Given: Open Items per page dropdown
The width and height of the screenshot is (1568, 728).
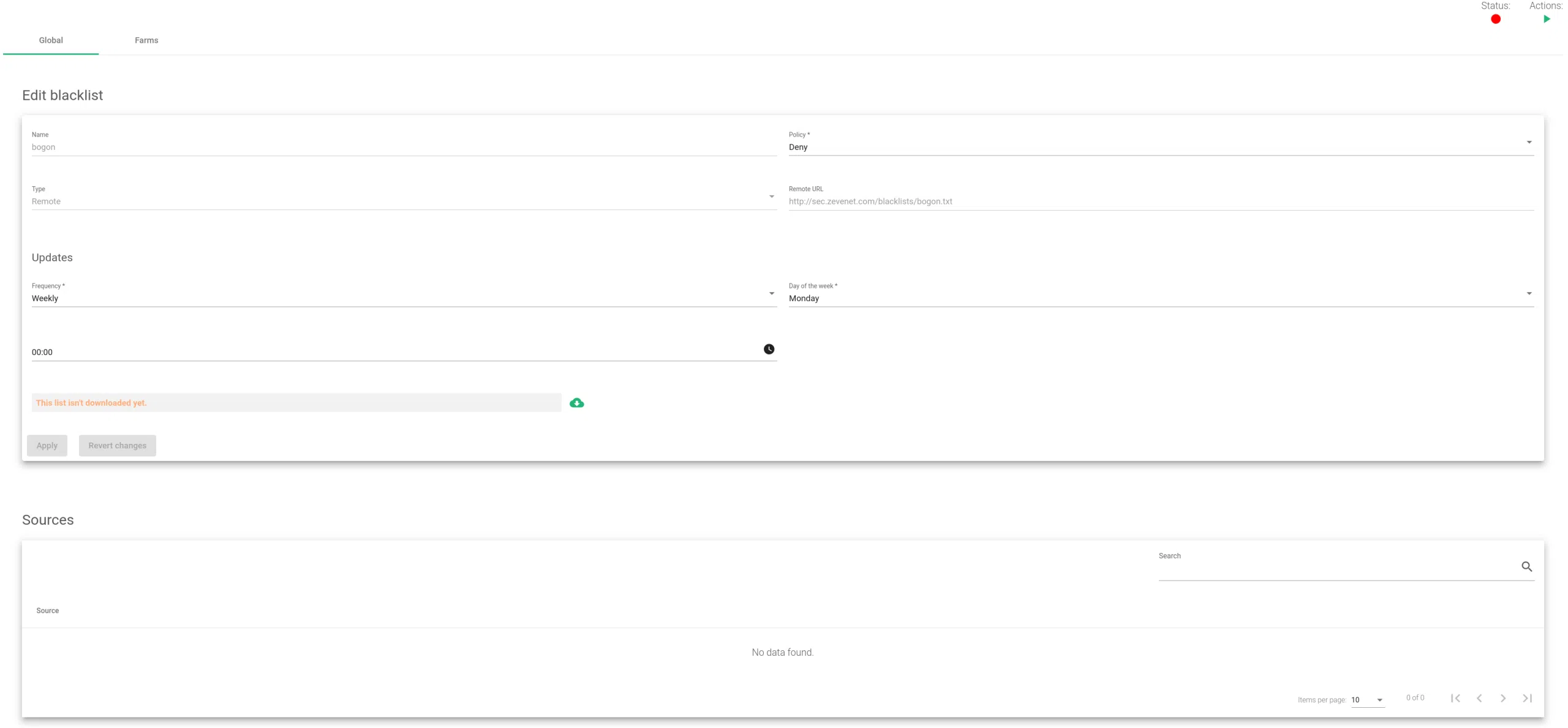Looking at the screenshot, I should tap(1367, 700).
